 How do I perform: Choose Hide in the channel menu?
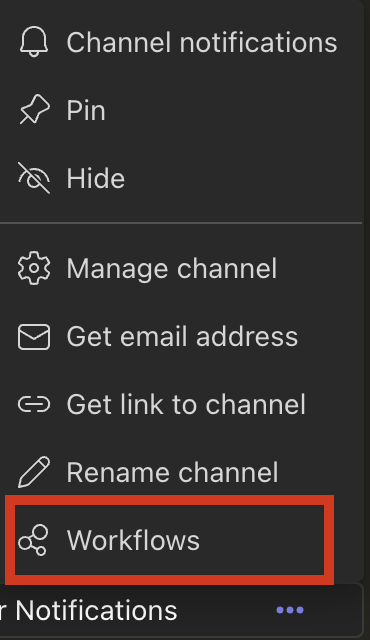coord(181,178)
